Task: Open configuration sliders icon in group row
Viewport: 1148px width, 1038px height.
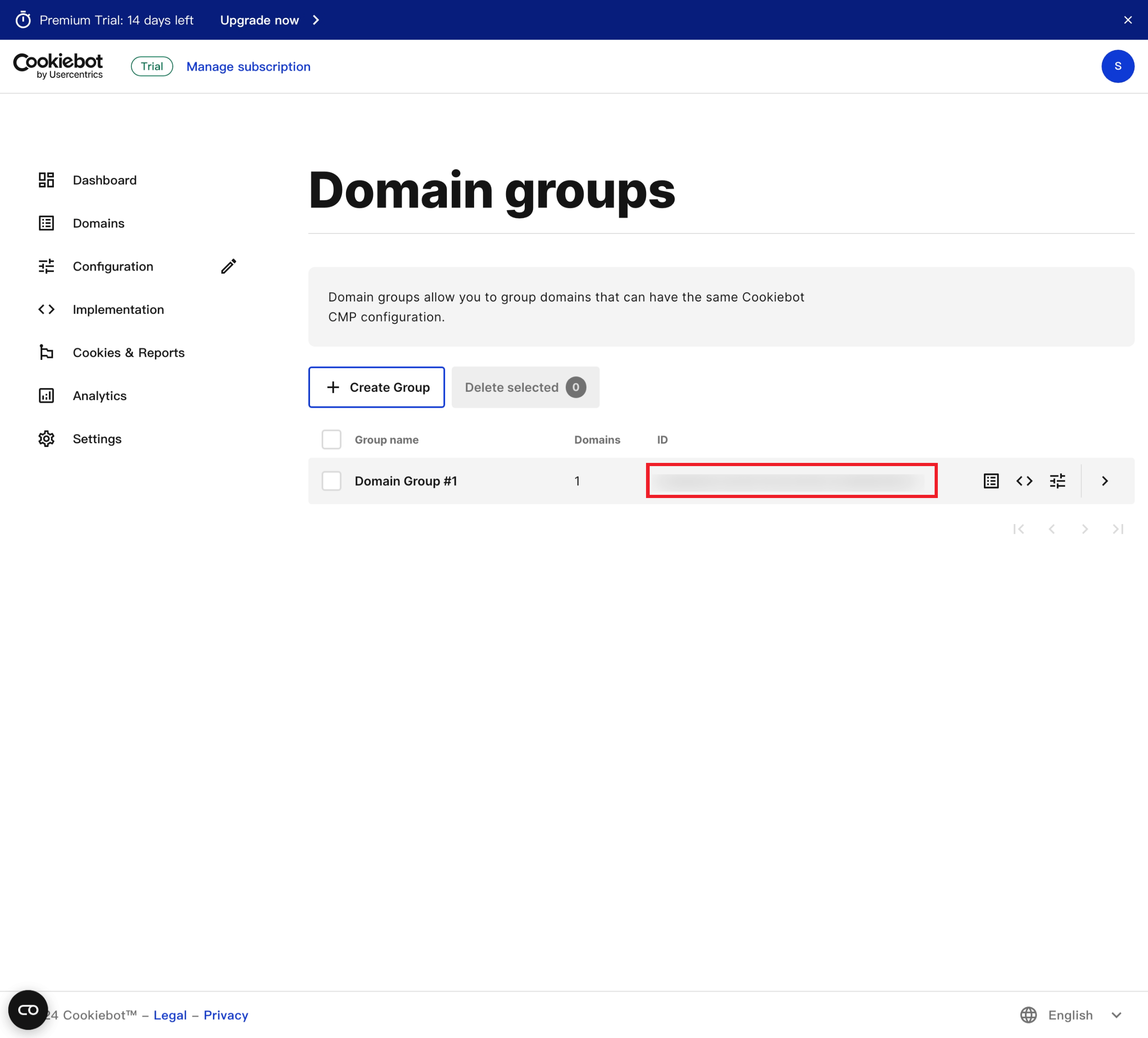Action: pos(1057,481)
